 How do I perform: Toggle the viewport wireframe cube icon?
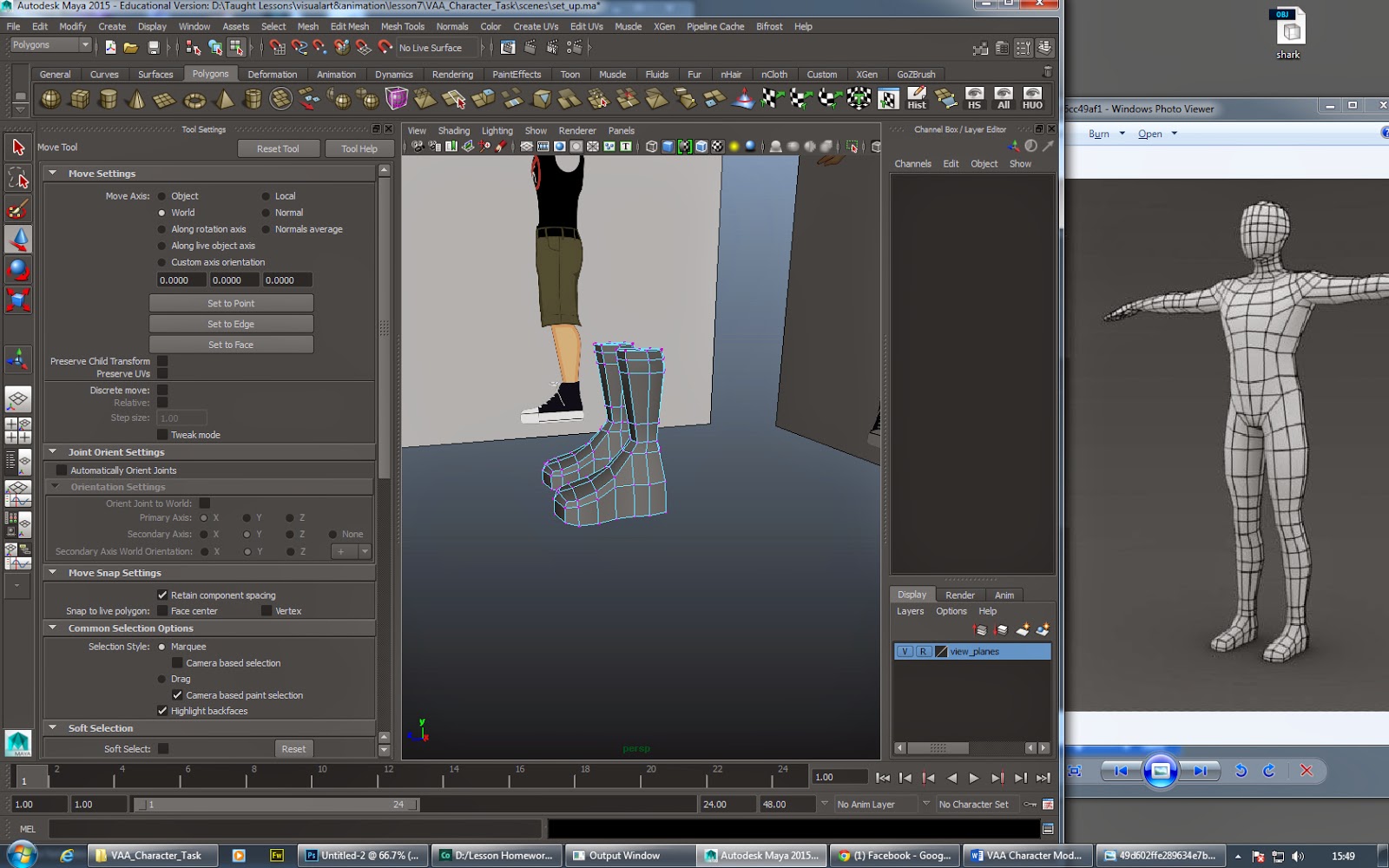coord(651,147)
